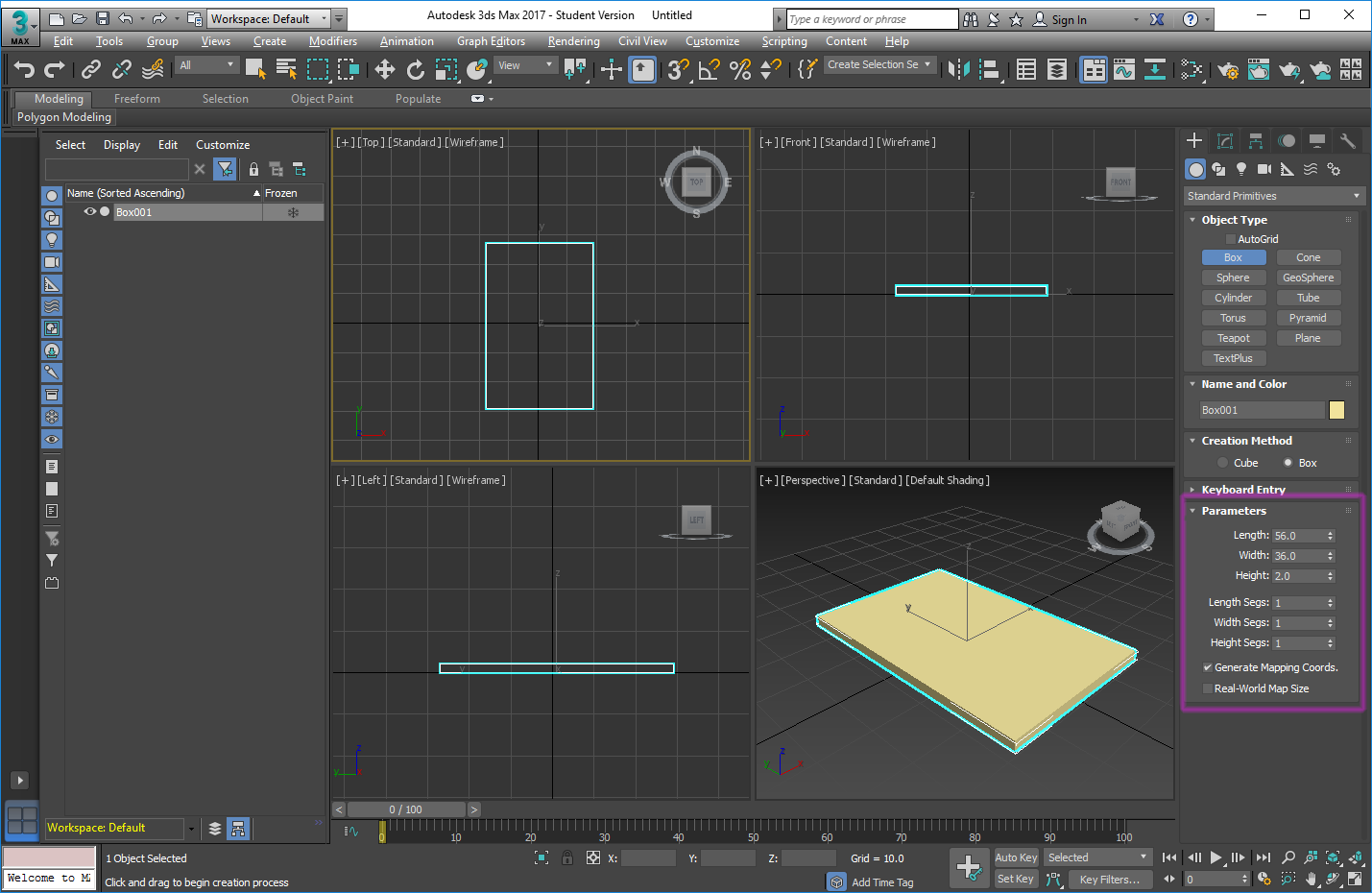The height and width of the screenshot is (893, 1372).
Task: Switch to the Hierarchy panel tab
Action: [x=1256, y=141]
